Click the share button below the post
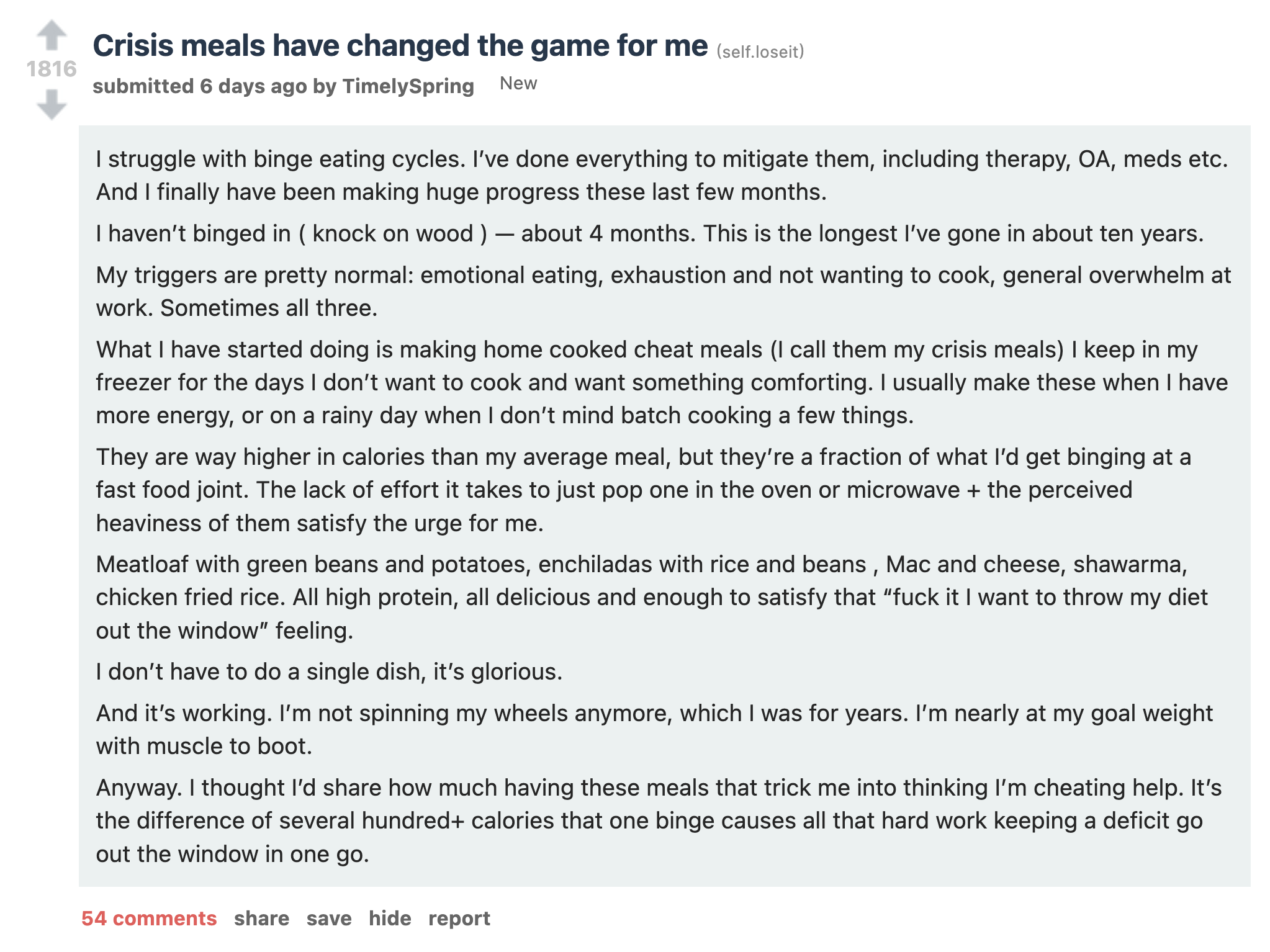 261,918
